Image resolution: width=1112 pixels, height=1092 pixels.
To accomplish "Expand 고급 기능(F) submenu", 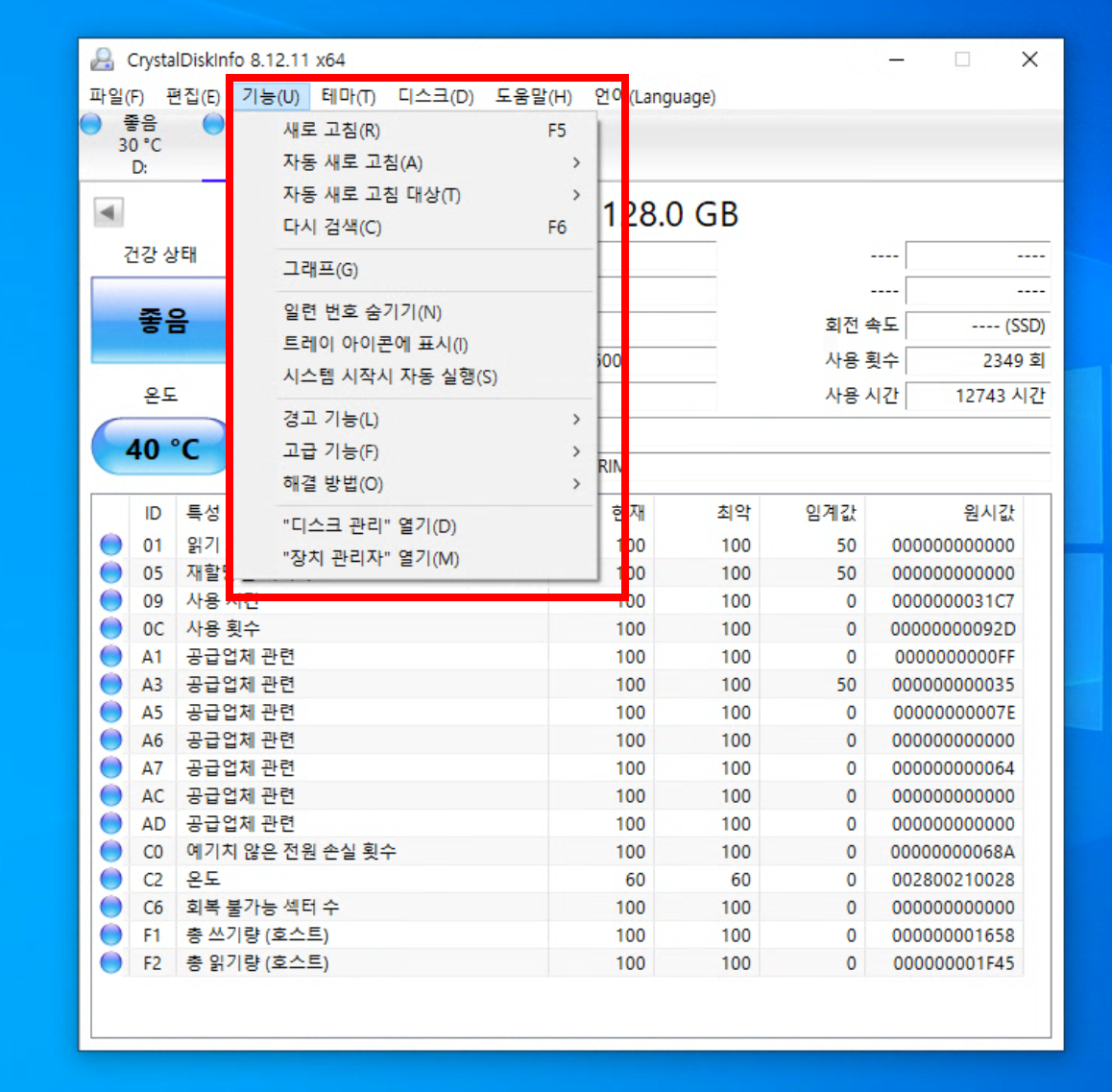I will tap(416, 451).
